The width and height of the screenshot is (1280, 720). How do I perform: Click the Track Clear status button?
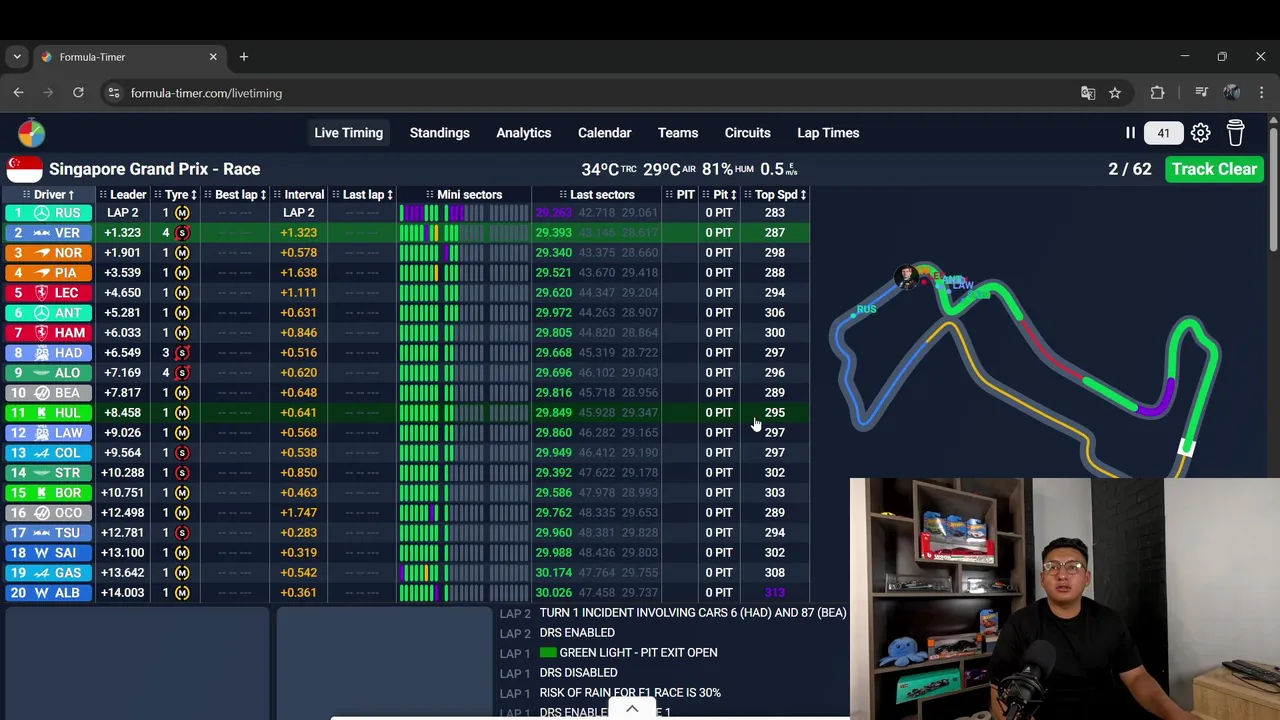[x=1214, y=169]
